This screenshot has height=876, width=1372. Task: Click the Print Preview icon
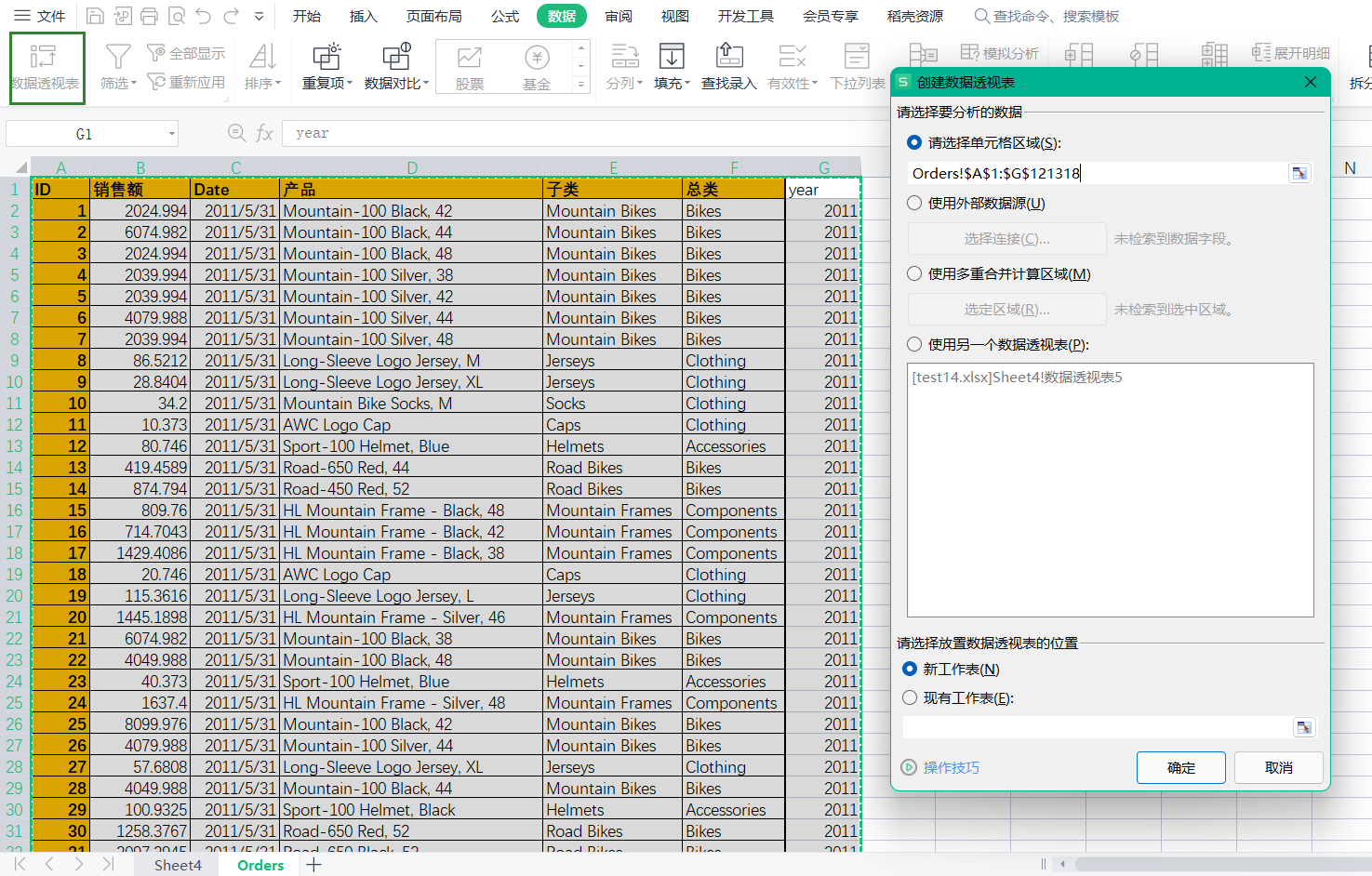pyautogui.click(x=177, y=16)
